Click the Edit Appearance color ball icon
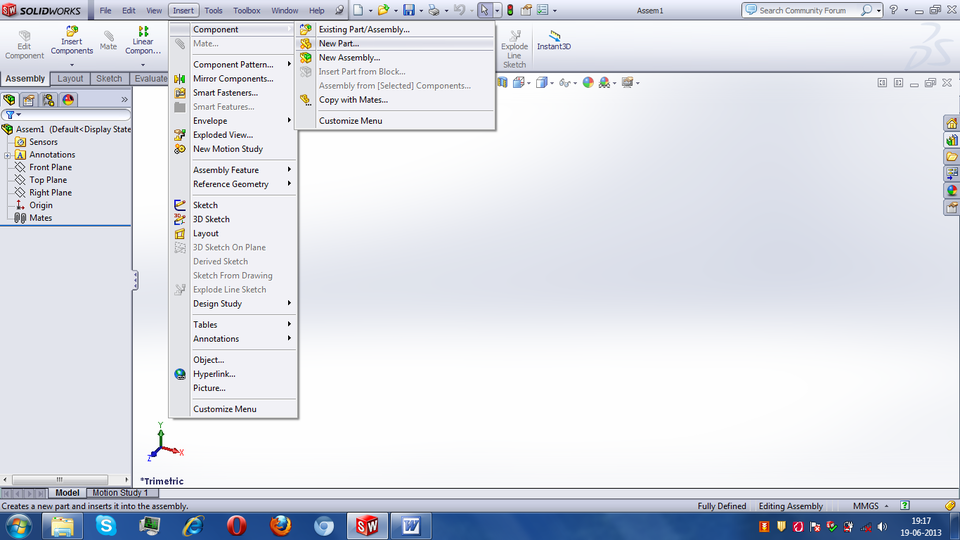 tap(588, 83)
